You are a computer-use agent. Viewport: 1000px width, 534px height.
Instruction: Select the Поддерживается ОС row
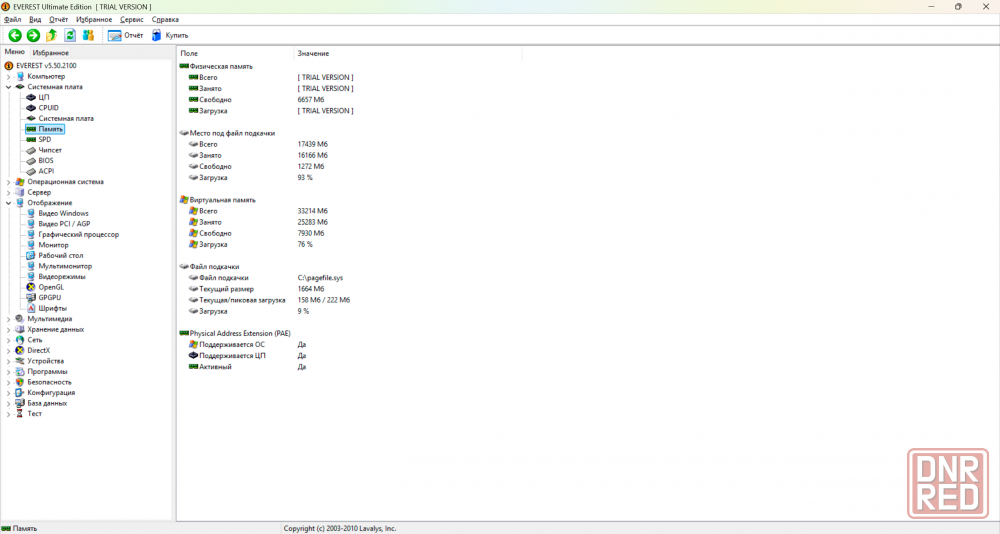point(247,345)
